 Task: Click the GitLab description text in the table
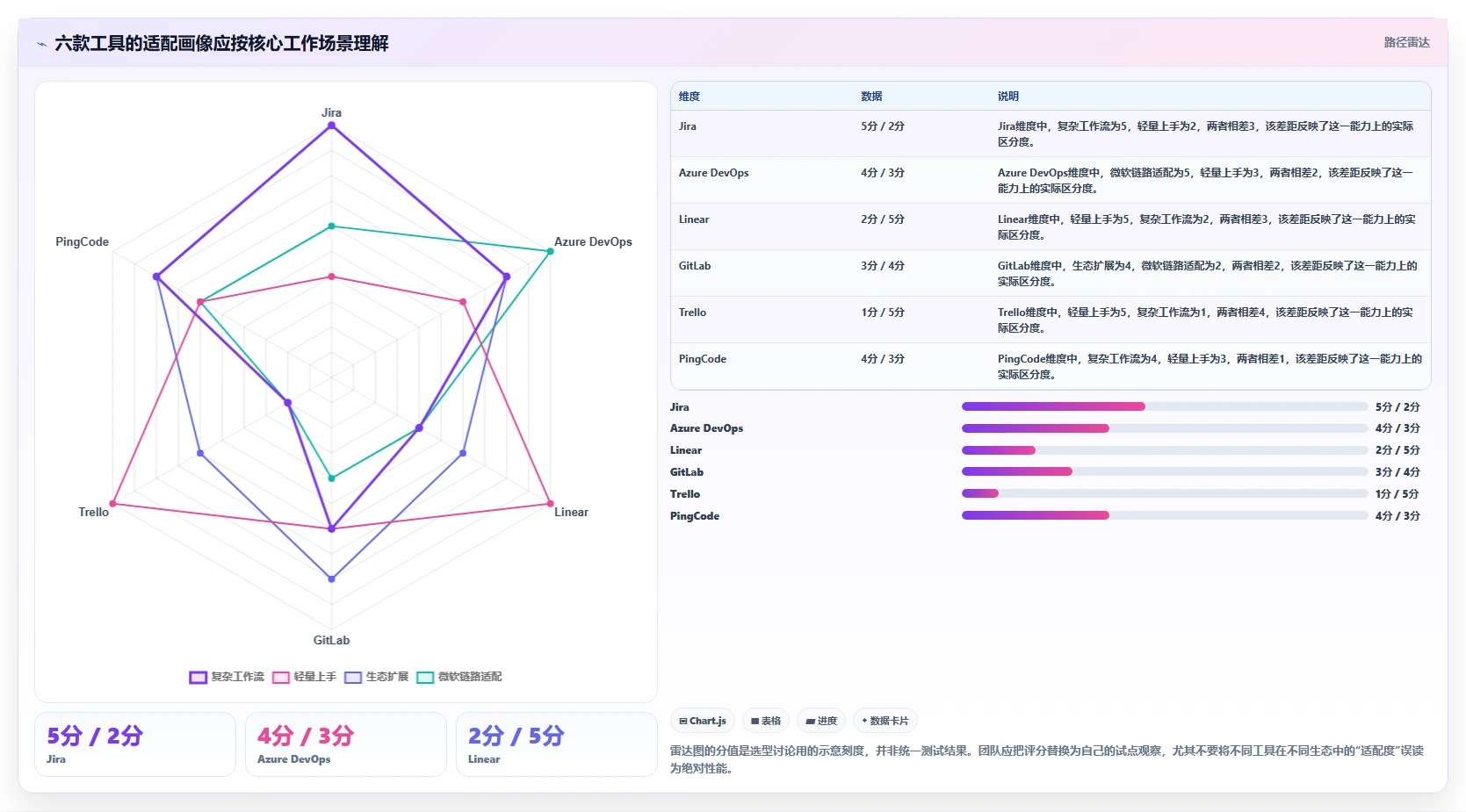(1208, 274)
